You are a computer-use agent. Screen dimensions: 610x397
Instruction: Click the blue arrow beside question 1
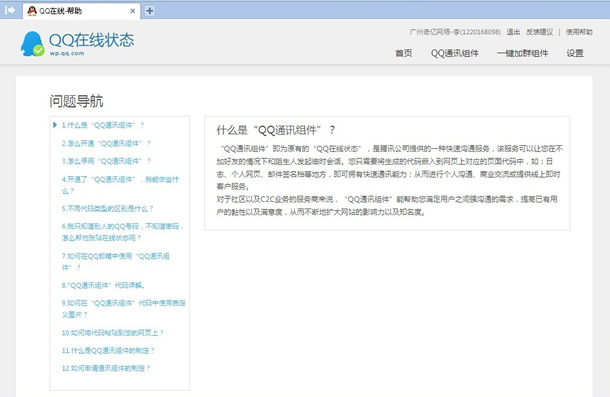pyautogui.click(x=55, y=125)
